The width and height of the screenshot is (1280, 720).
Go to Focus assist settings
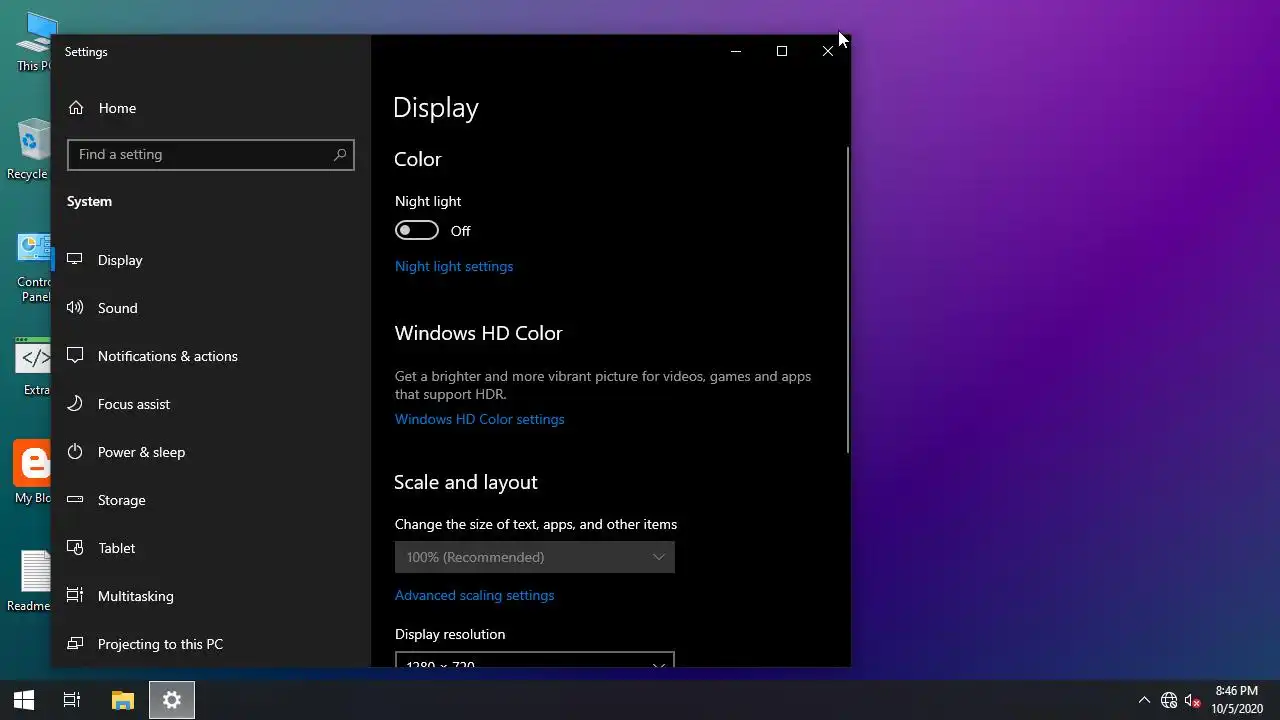click(210, 404)
